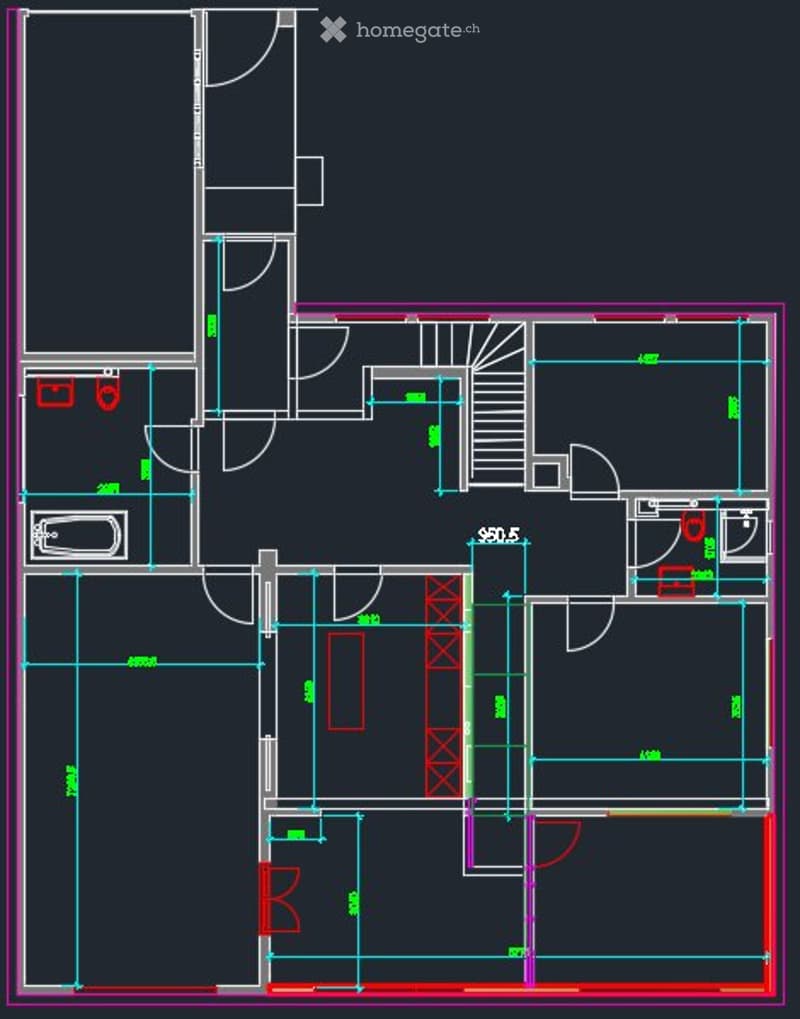
Task: Pick the red toilet in the bathtub bathroom
Action: (x=109, y=394)
